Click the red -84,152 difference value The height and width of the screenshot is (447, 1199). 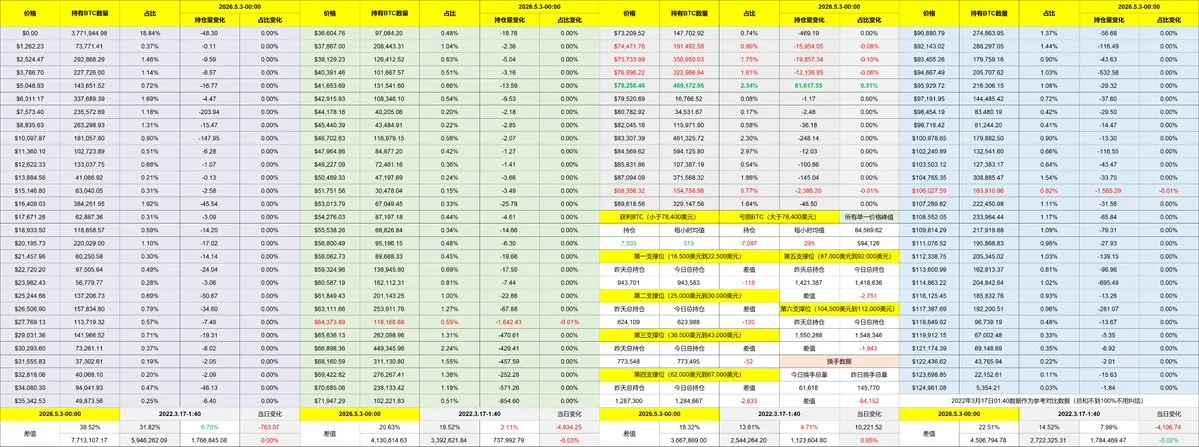[869, 399]
